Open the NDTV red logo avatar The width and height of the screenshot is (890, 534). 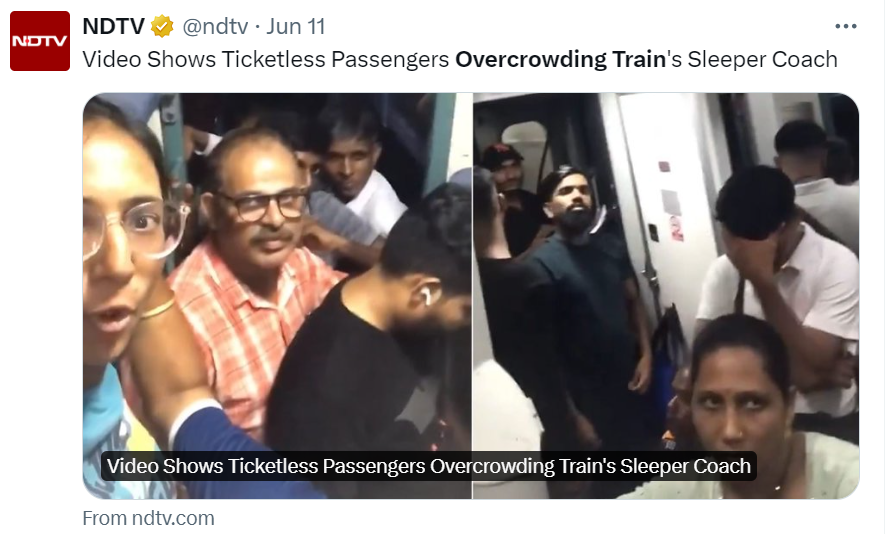[x=40, y=41]
